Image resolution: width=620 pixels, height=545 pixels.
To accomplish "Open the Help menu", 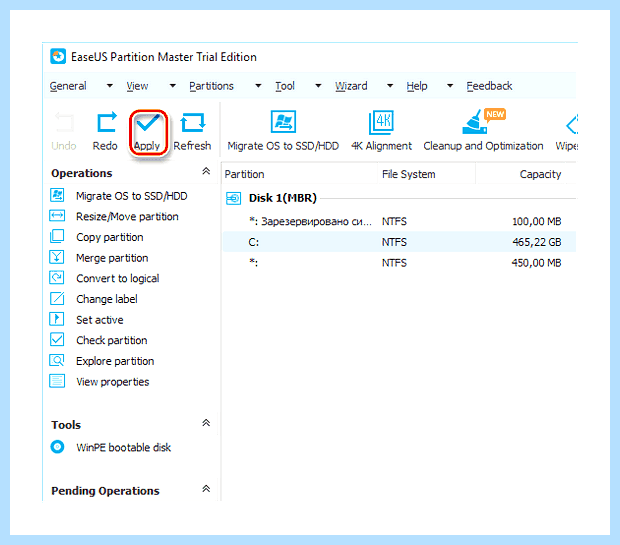I will [417, 86].
